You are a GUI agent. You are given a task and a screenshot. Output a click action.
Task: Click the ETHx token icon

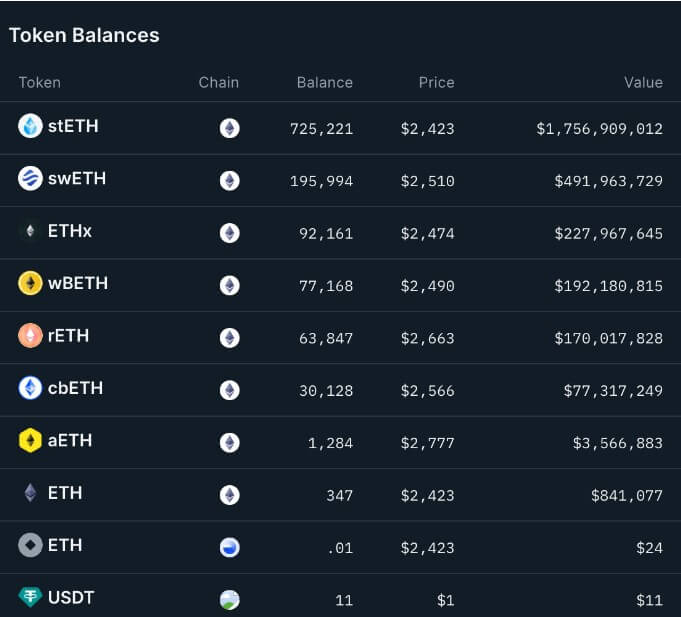(30, 231)
